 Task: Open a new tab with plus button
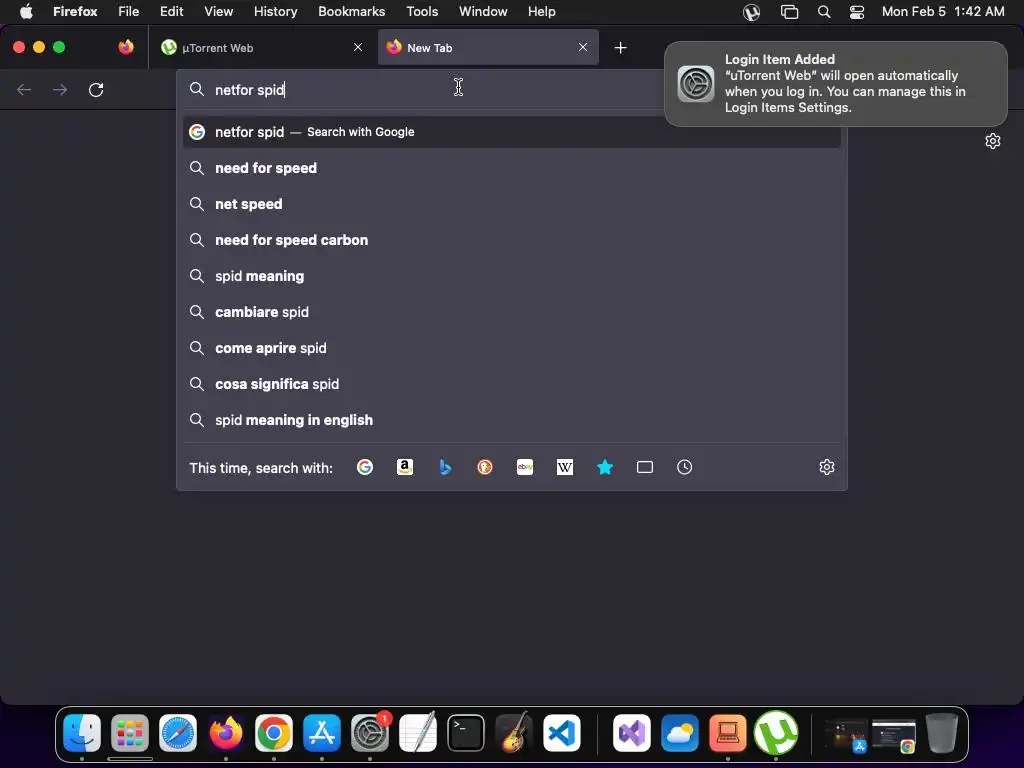tap(620, 48)
